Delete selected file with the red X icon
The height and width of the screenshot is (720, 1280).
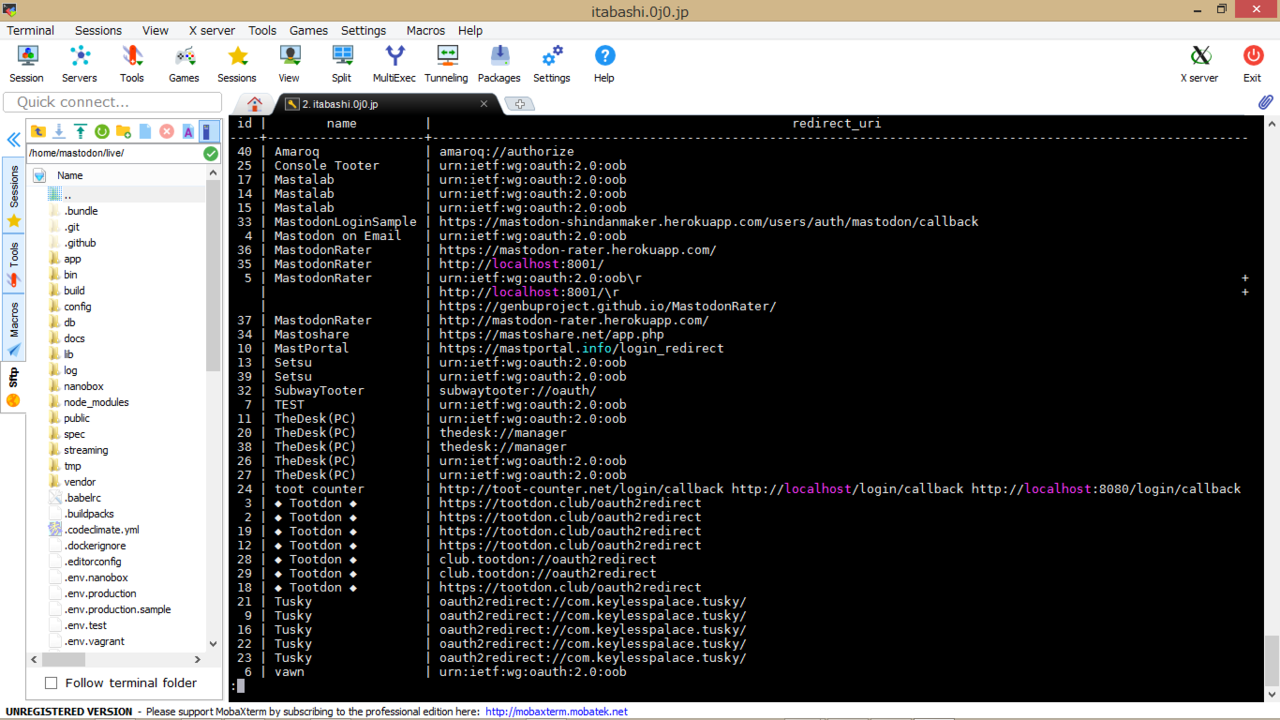pyautogui.click(x=166, y=132)
